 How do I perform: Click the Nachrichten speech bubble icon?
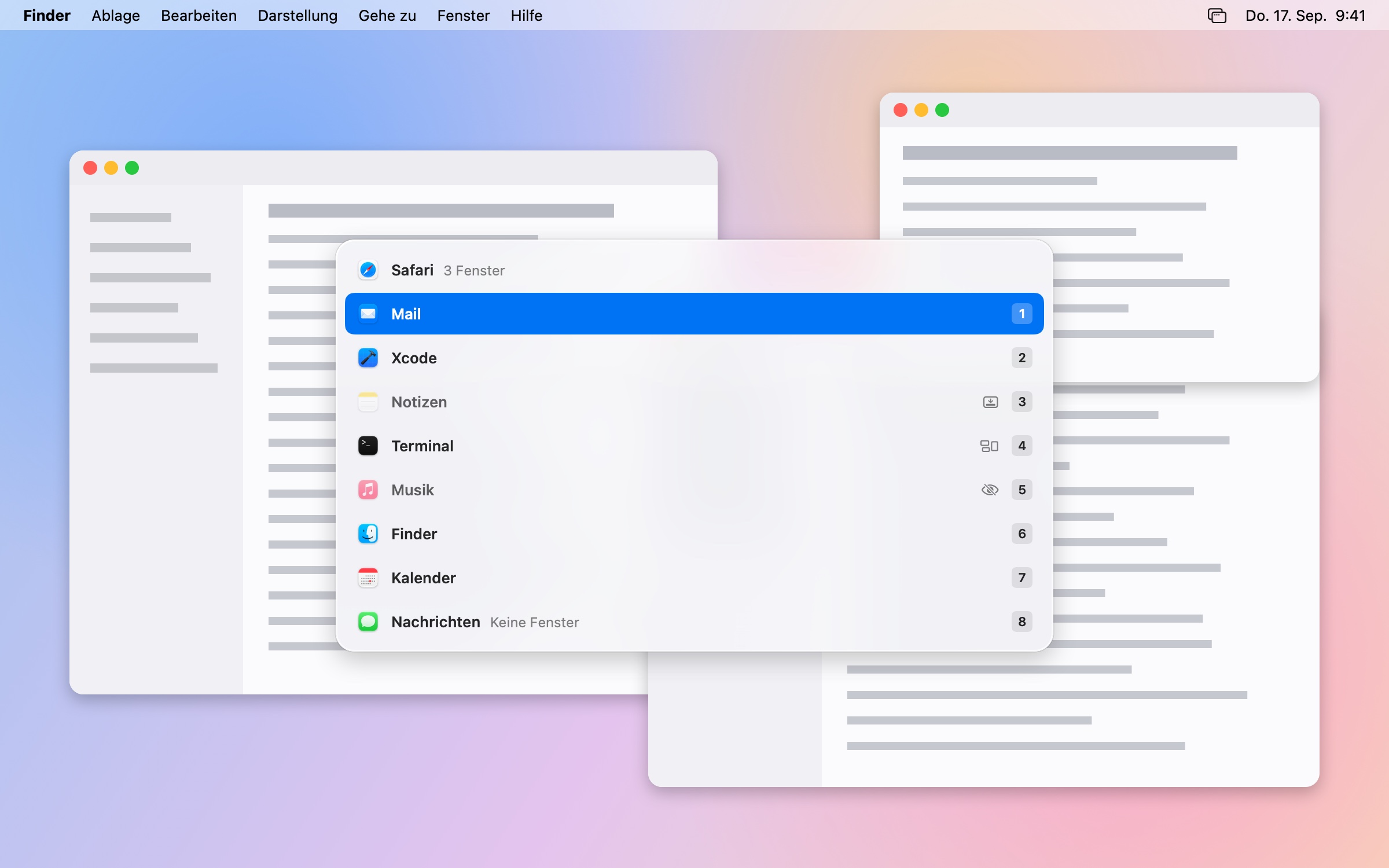368,621
